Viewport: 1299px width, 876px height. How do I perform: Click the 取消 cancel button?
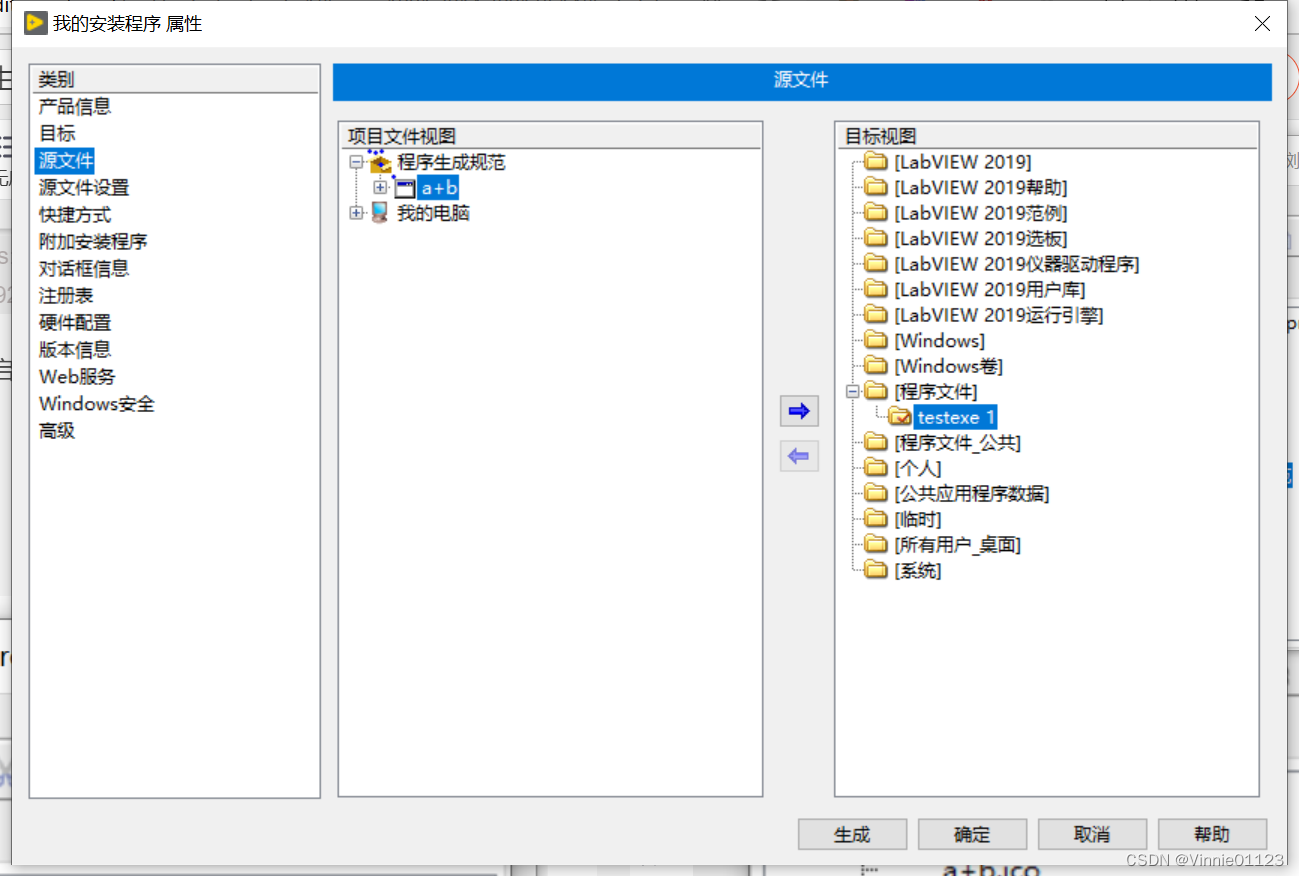pos(1092,834)
